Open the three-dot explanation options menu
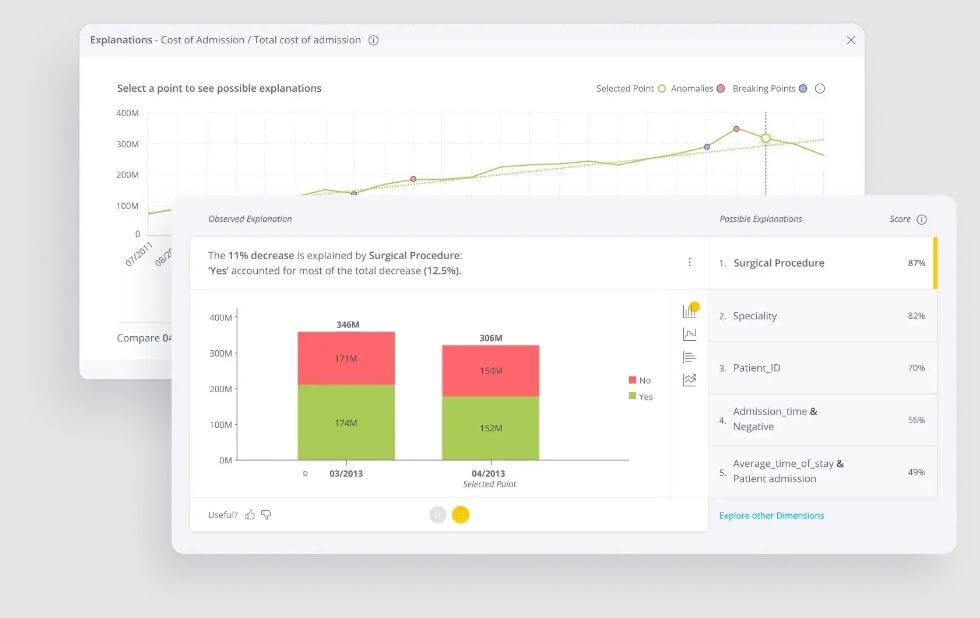The image size is (980, 618). click(x=689, y=263)
